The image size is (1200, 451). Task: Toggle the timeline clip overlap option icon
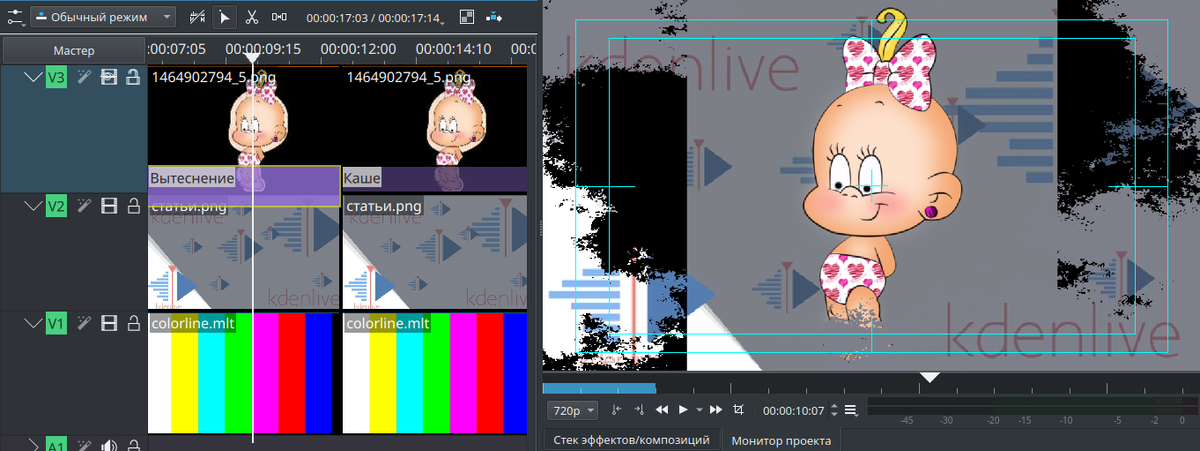pyautogui.click(x=198, y=17)
